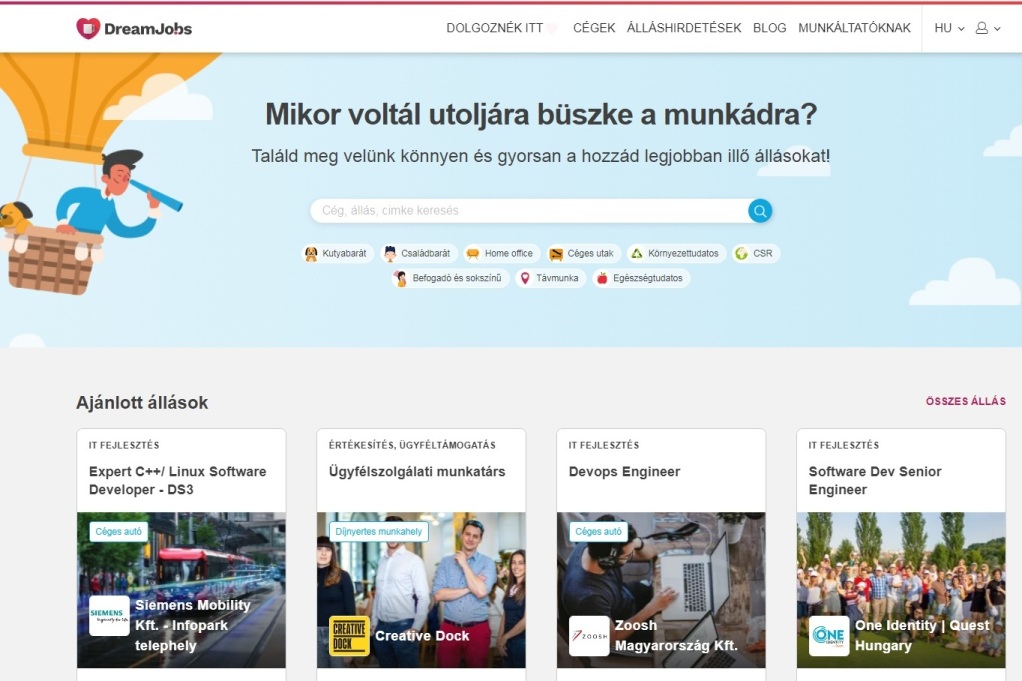Image resolution: width=1022 pixels, height=681 pixels.
Task: Go to the Cégek menu item
Action: [x=594, y=28]
